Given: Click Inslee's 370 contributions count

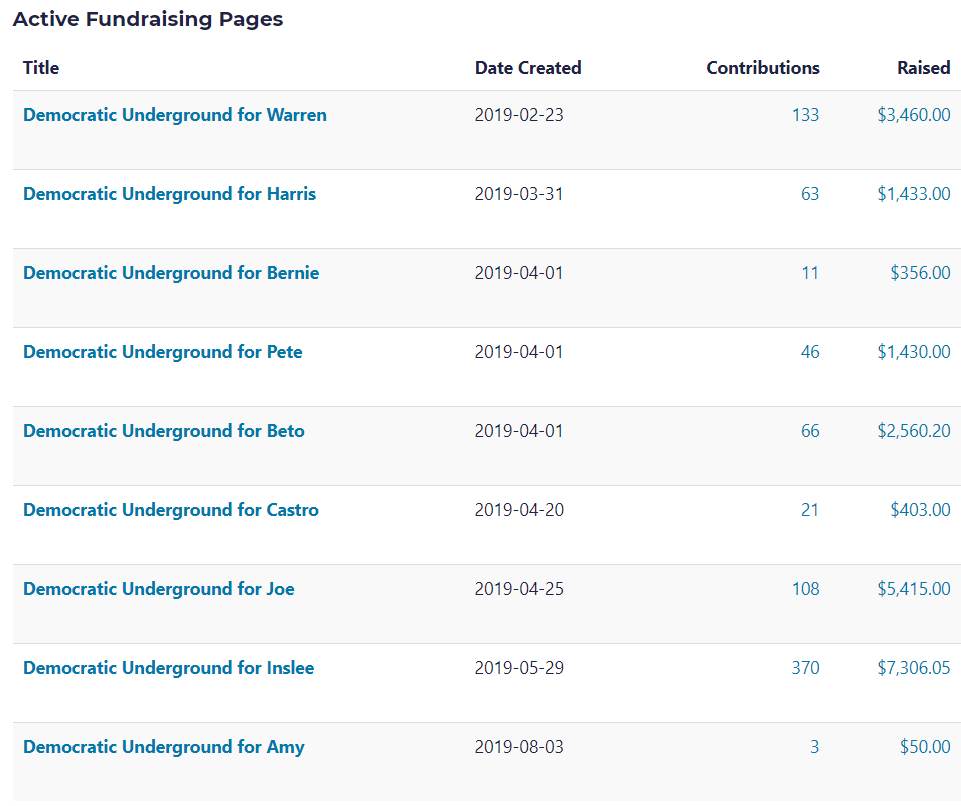Looking at the screenshot, I should click(x=805, y=668).
